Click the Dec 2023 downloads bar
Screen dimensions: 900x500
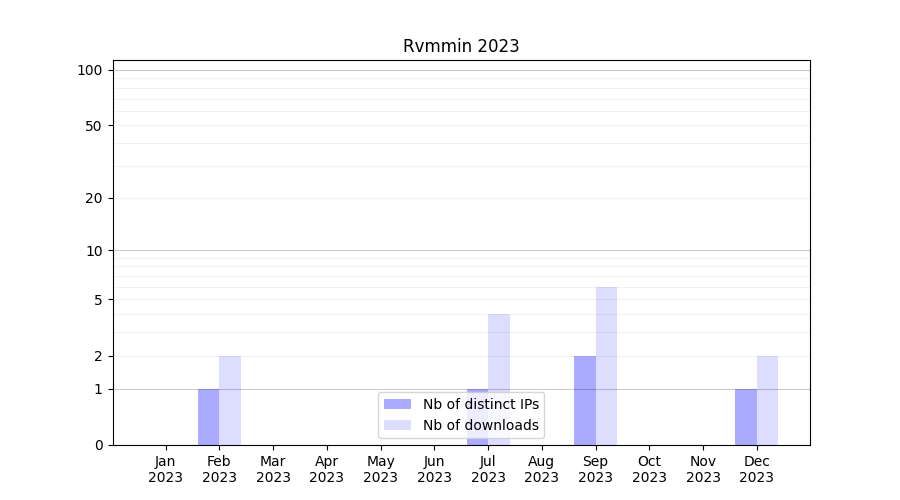click(767, 400)
